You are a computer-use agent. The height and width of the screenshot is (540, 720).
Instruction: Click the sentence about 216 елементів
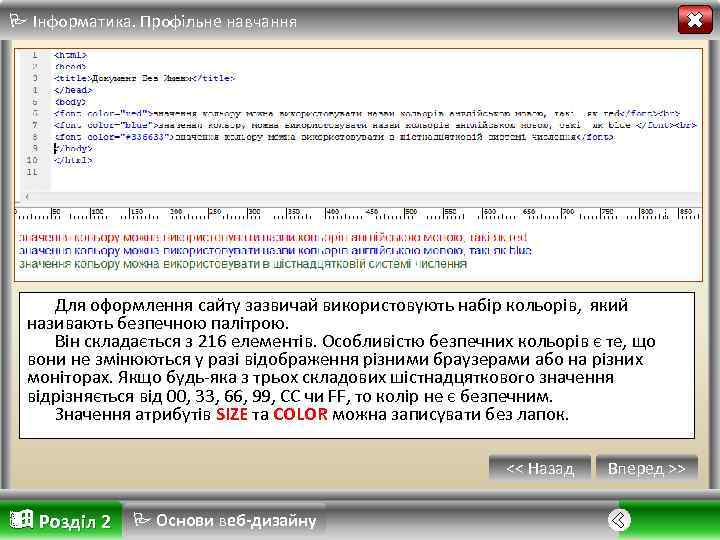point(186,342)
